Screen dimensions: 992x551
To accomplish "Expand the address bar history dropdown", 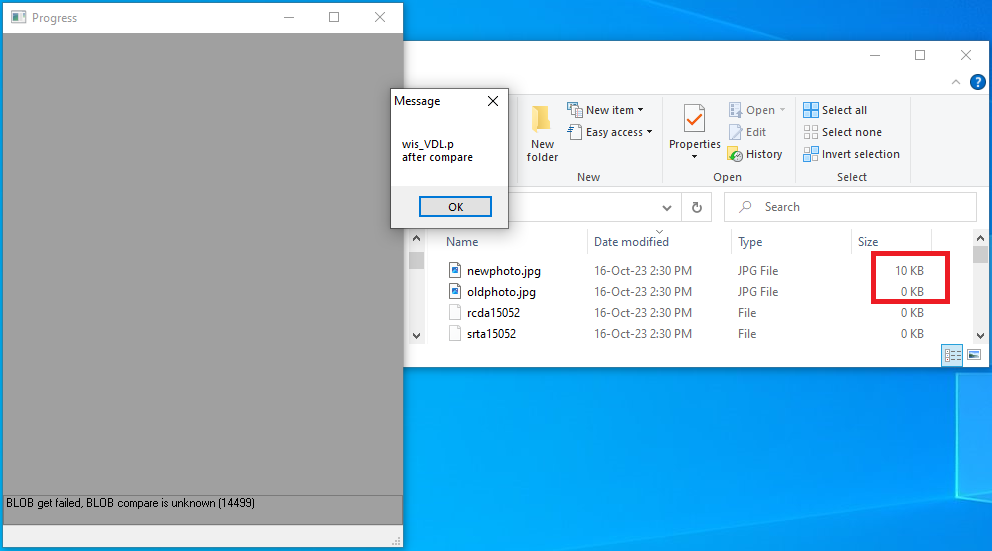I will pos(667,207).
